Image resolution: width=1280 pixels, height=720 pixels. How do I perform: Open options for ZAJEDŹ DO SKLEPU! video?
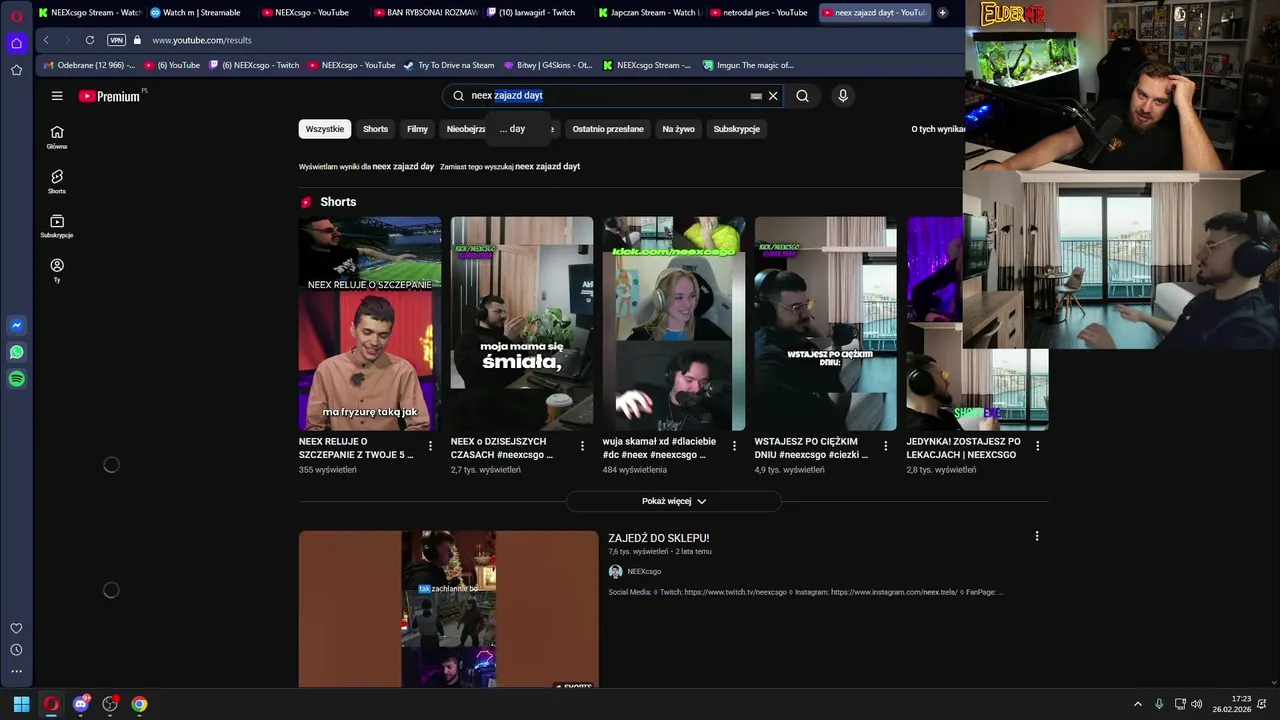(1037, 536)
